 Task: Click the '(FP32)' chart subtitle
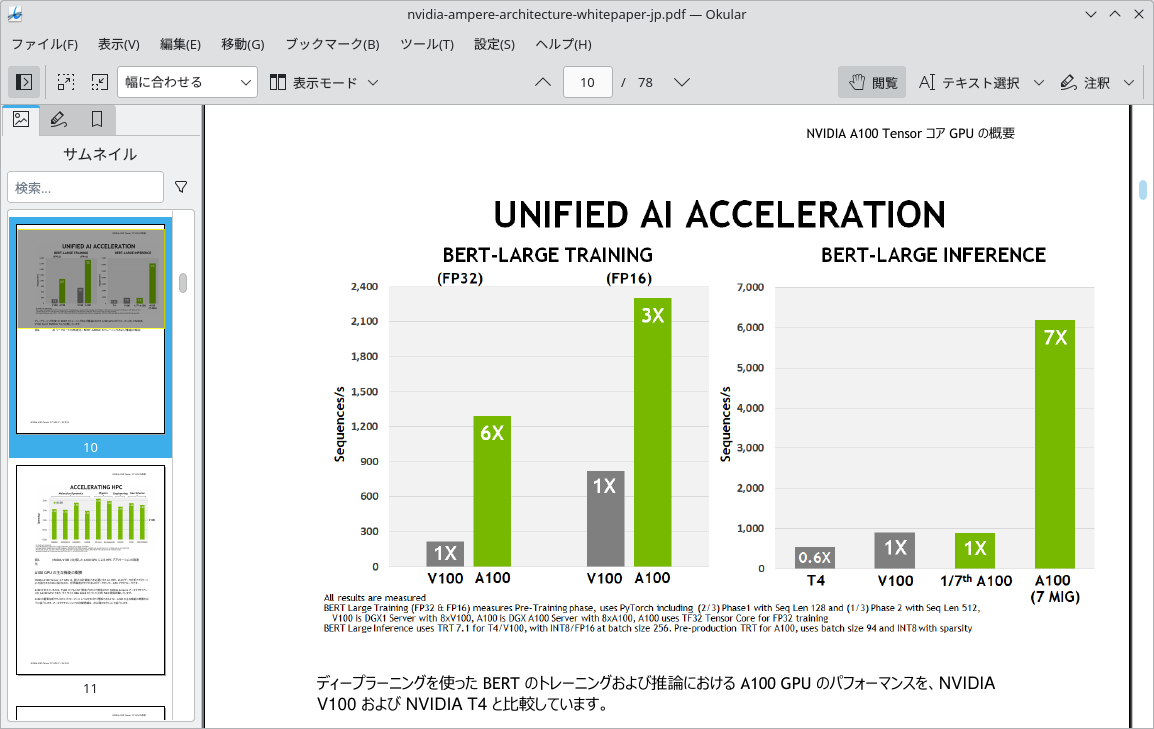coord(460,278)
